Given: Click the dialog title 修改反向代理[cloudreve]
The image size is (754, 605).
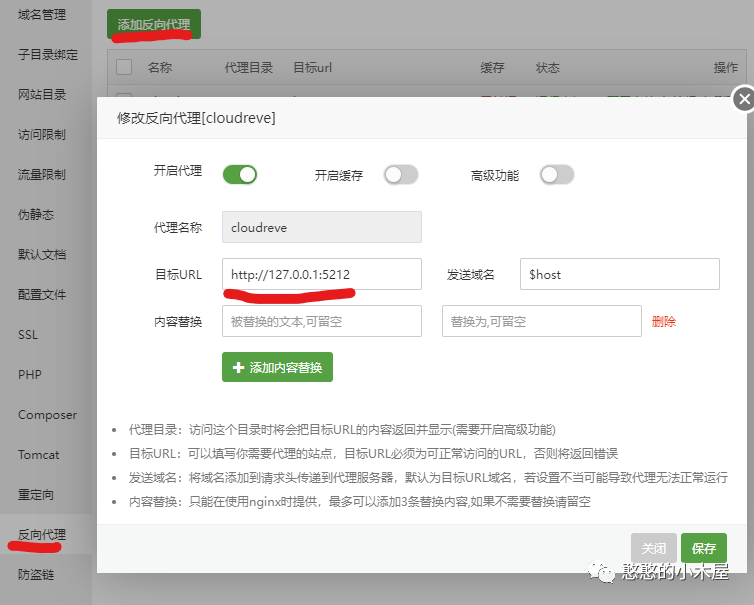Looking at the screenshot, I should point(196,118).
